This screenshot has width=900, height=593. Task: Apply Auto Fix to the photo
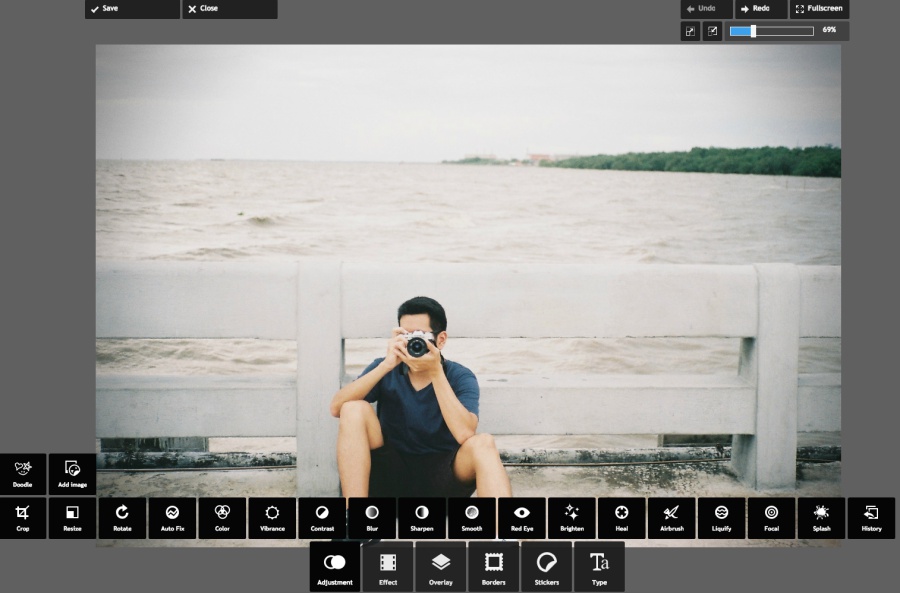click(x=172, y=517)
